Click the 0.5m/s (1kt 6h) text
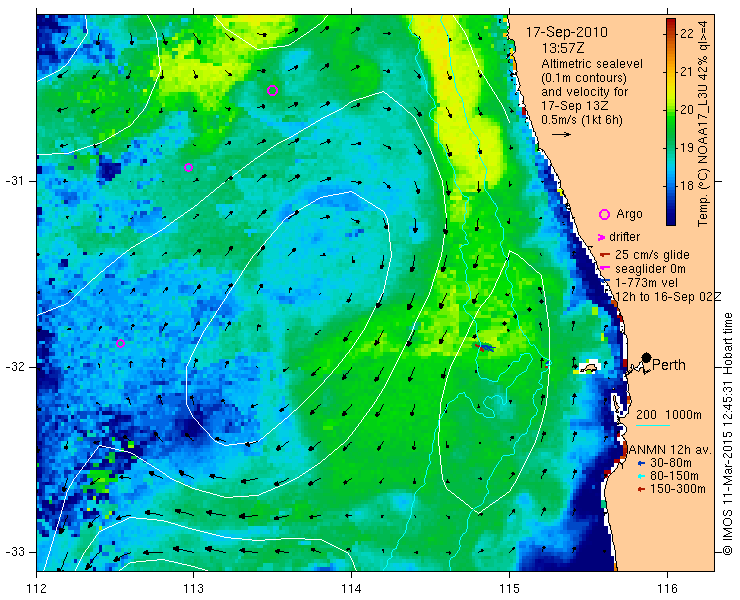 click(x=582, y=120)
